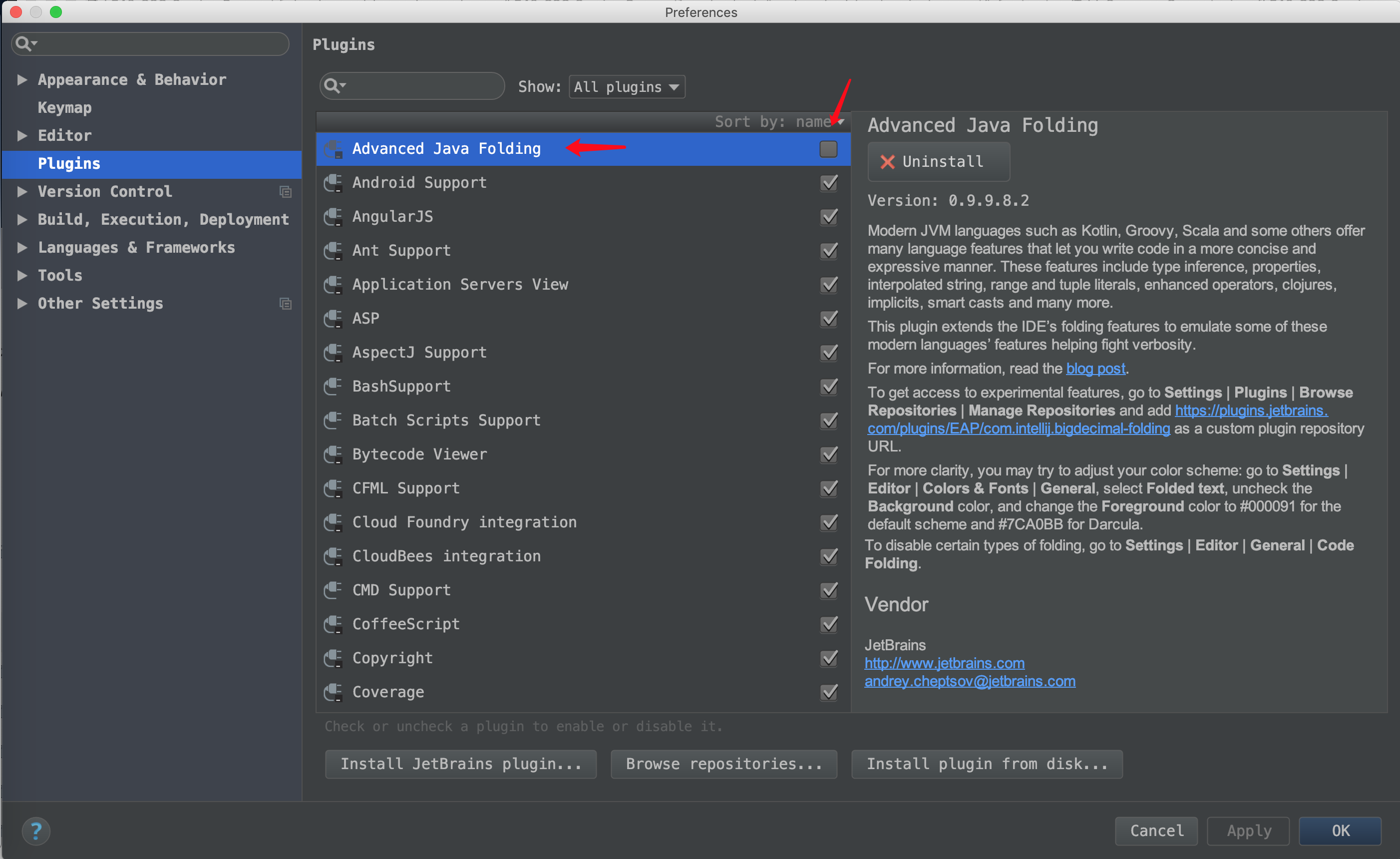The height and width of the screenshot is (859, 1400).
Task: Click the Cloud Foundry integration plugin icon
Action: (x=333, y=522)
